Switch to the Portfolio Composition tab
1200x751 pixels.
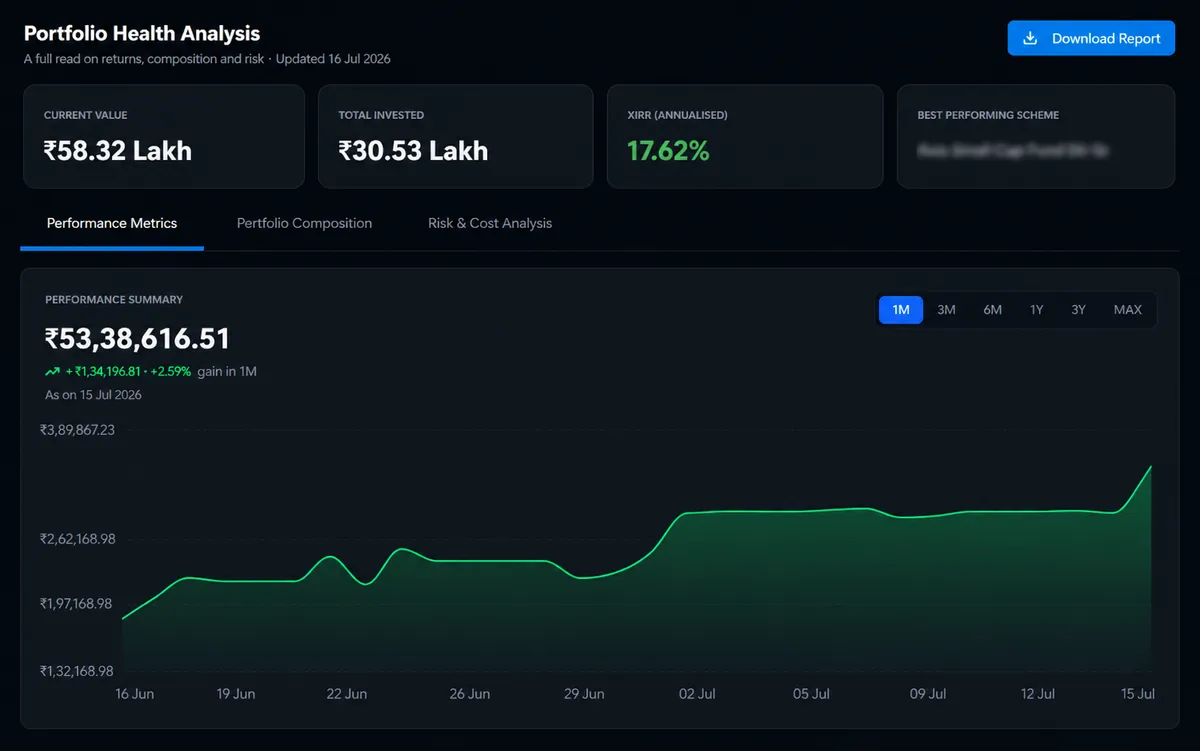click(304, 223)
